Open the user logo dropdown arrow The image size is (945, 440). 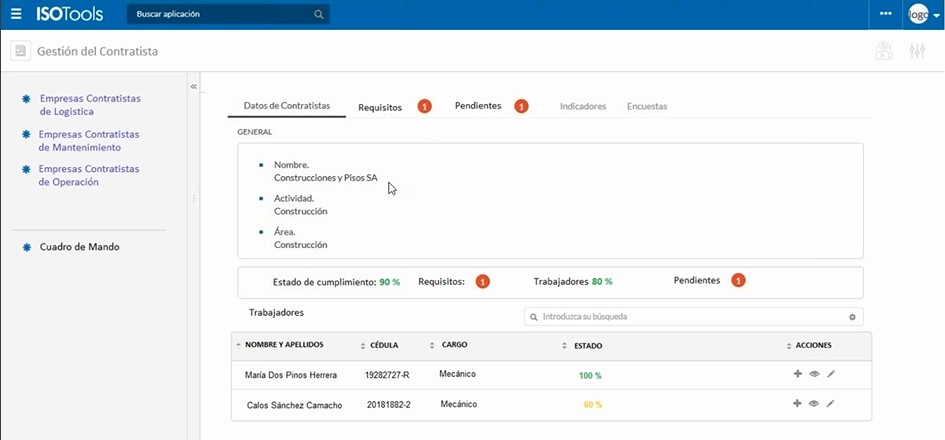tap(936, 16)
